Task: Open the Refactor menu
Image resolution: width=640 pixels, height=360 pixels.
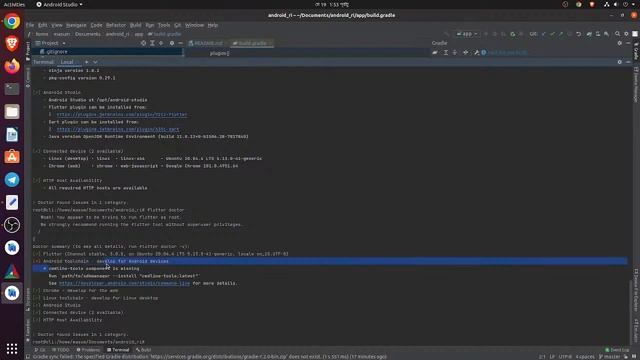Action: click(116, 25)
